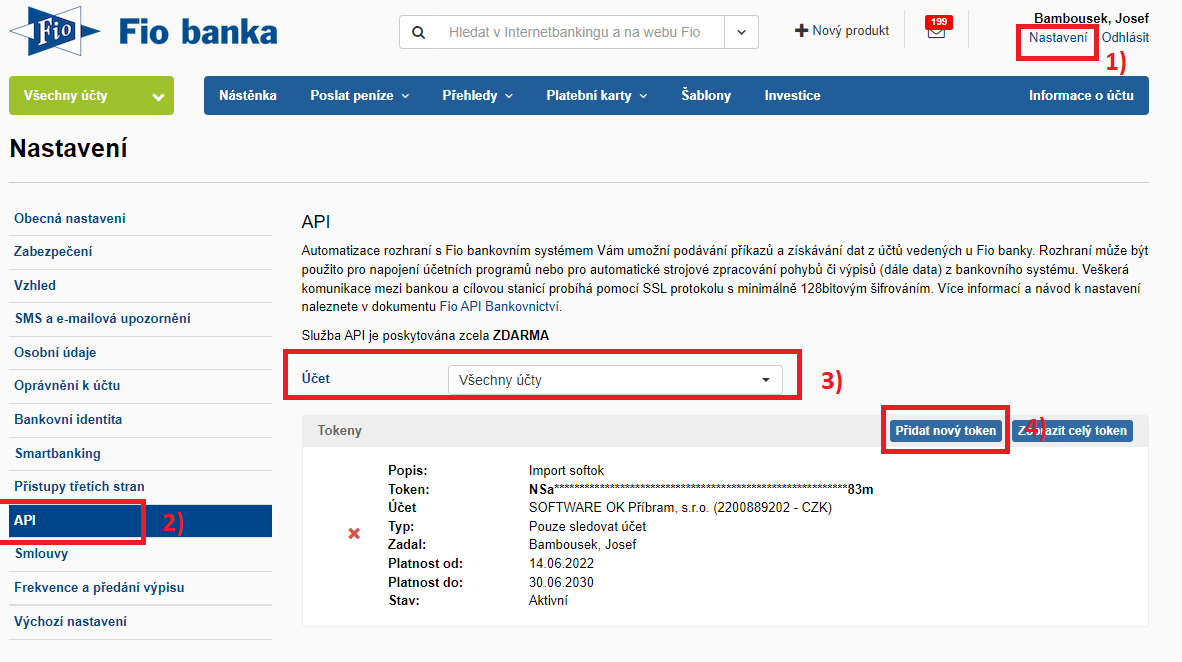
Task: Click the Zobrazit celý token button
Action: click(x=1072, y=431)
